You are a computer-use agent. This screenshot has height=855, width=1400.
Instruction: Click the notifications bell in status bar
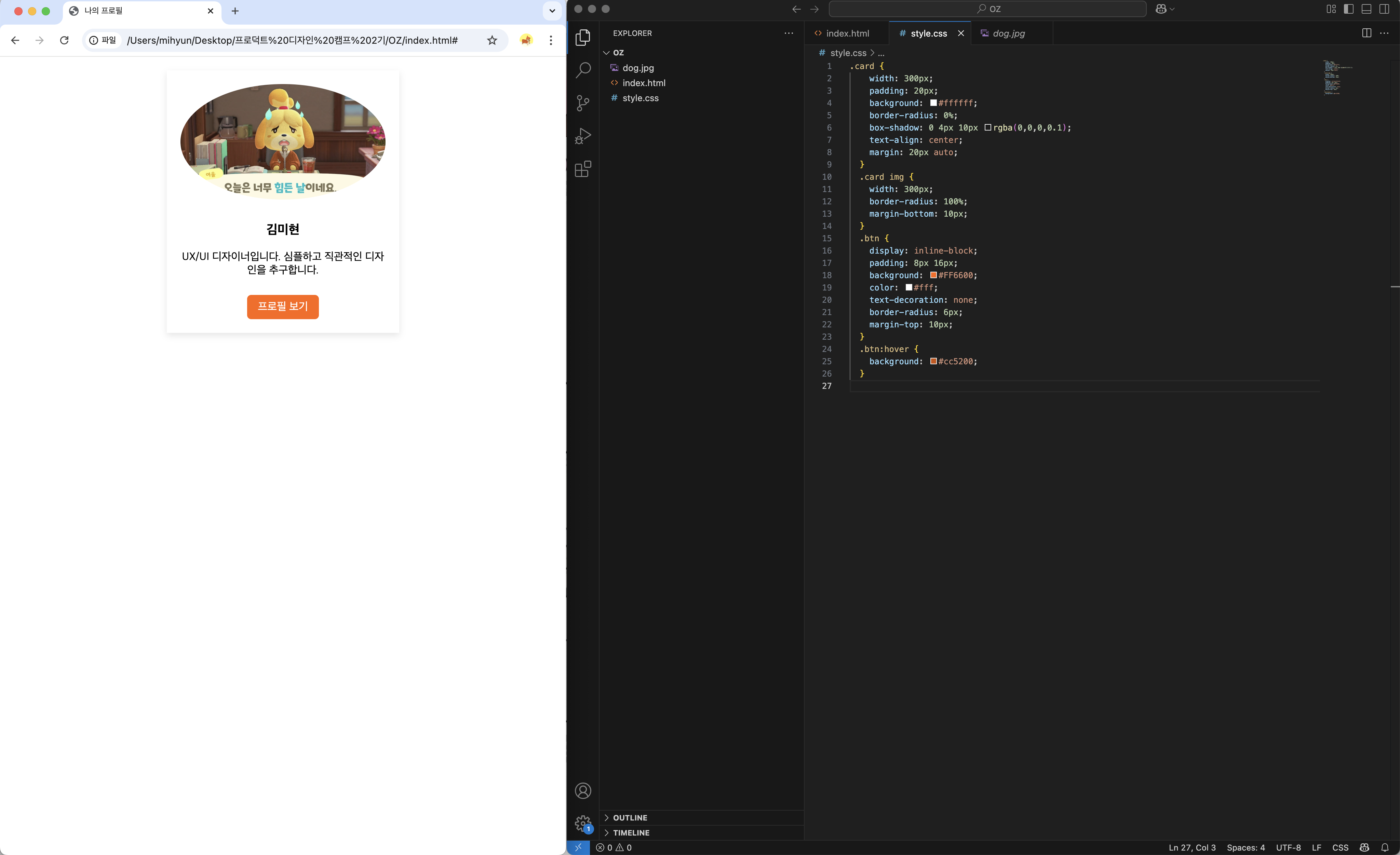pos(1385,847)
